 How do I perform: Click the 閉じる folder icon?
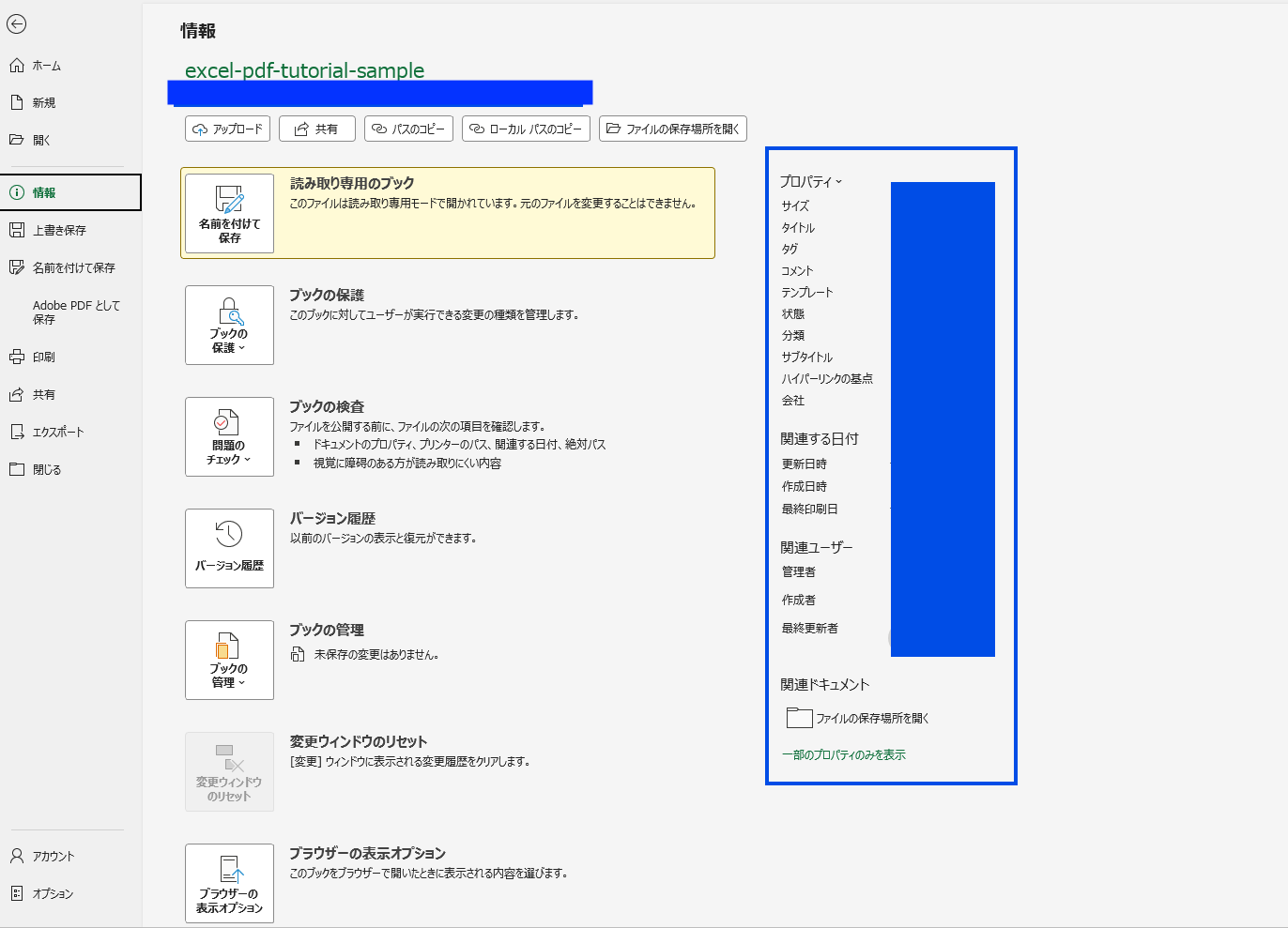click(x=17, y=469)
